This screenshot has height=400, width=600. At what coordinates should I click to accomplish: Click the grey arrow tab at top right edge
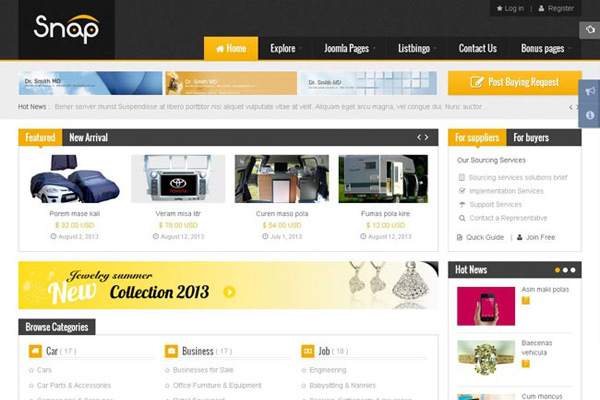click(x=590, y=29)
